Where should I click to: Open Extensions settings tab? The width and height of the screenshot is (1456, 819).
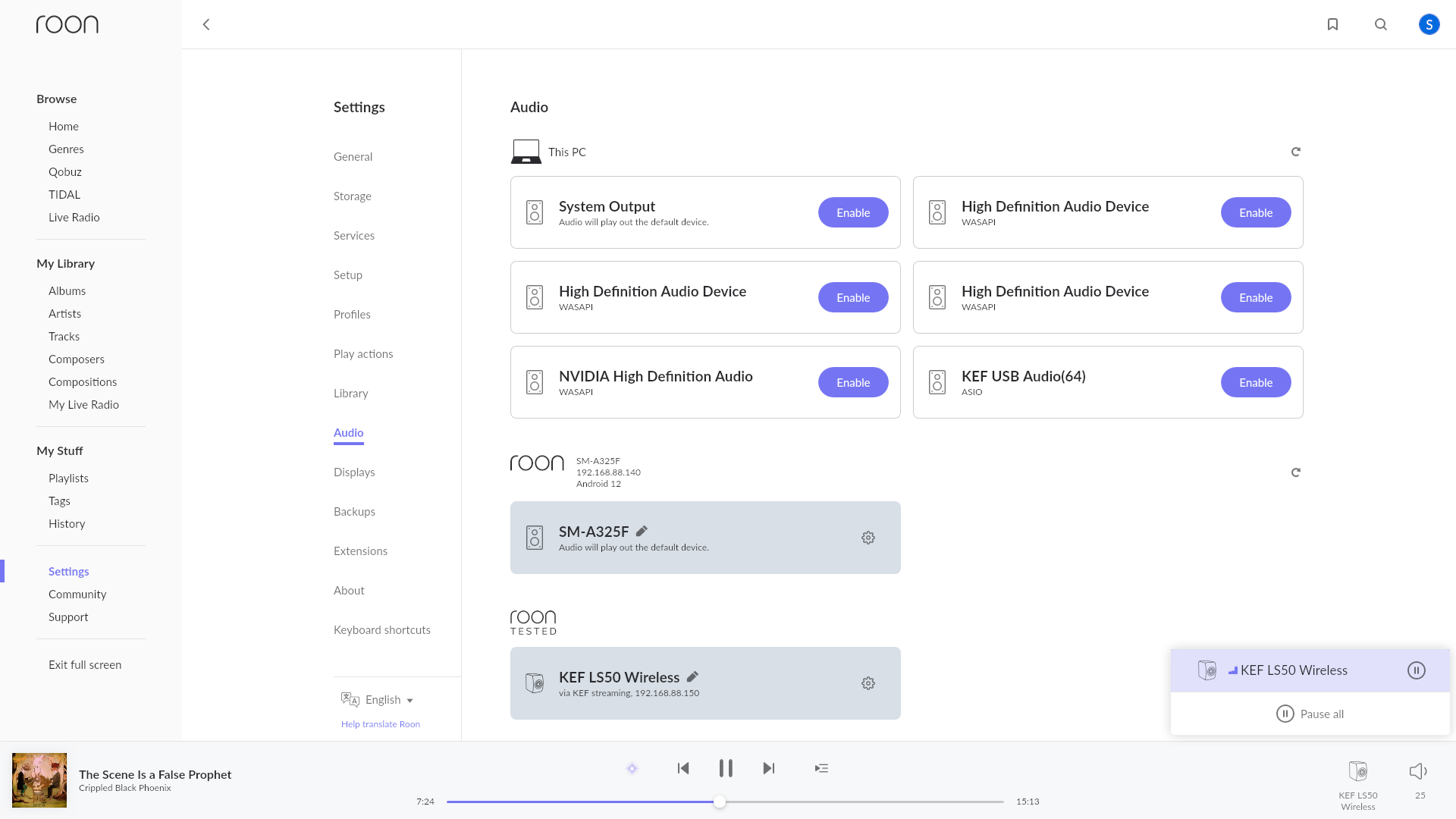pyautogui.click(x=360, y=551)
